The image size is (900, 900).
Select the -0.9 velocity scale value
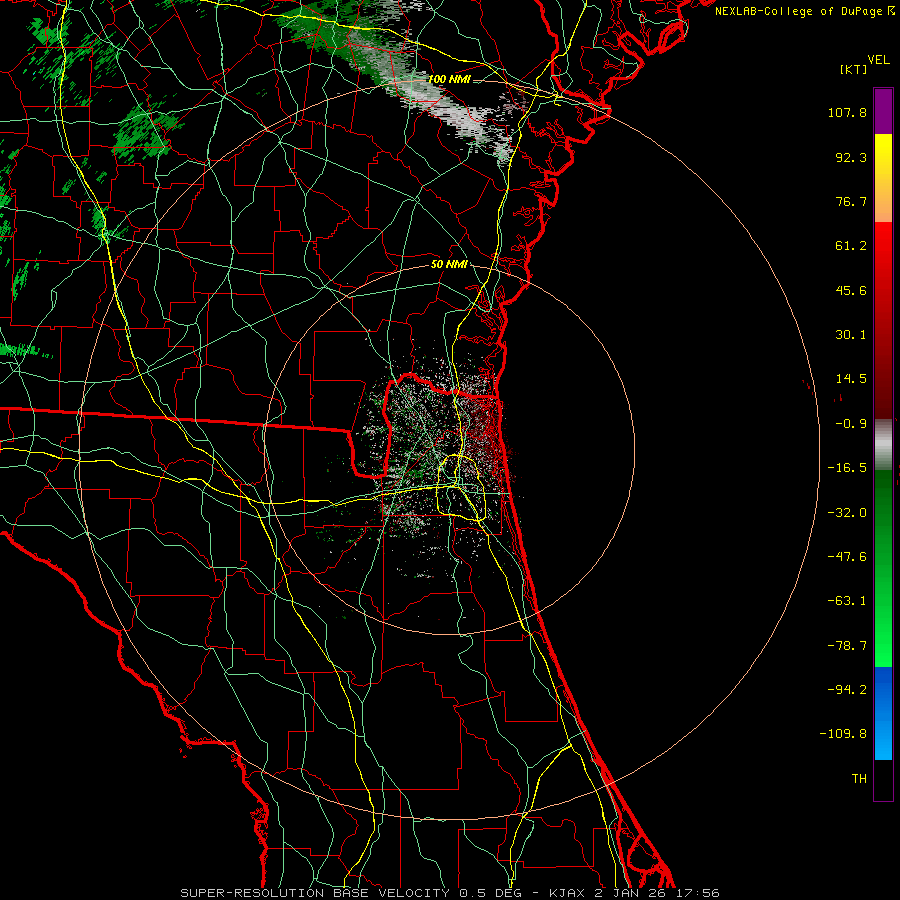(x=851, y=424)
